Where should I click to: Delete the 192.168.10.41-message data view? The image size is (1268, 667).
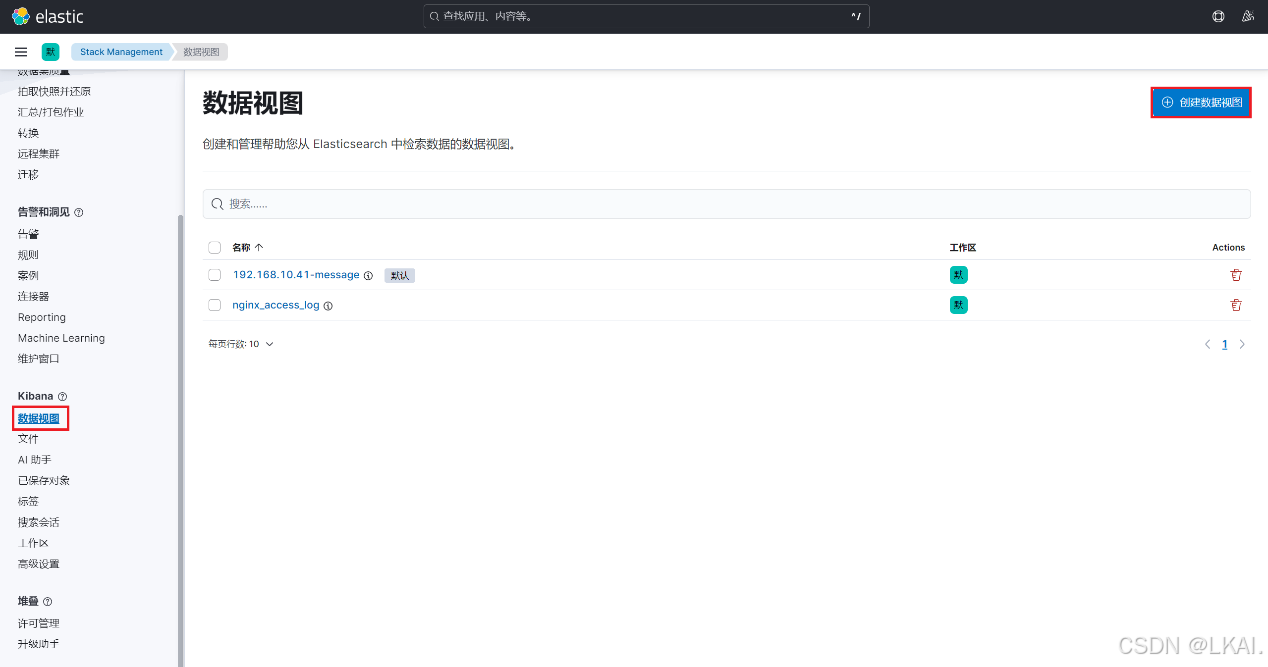coord(1236,275)
